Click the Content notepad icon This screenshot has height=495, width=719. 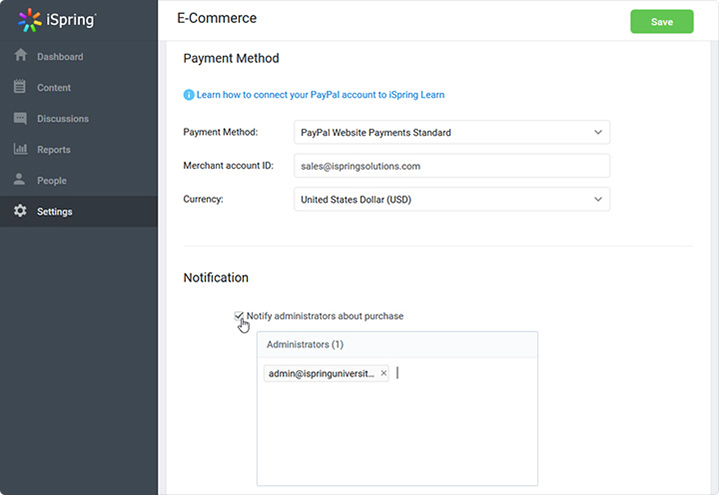20,86
